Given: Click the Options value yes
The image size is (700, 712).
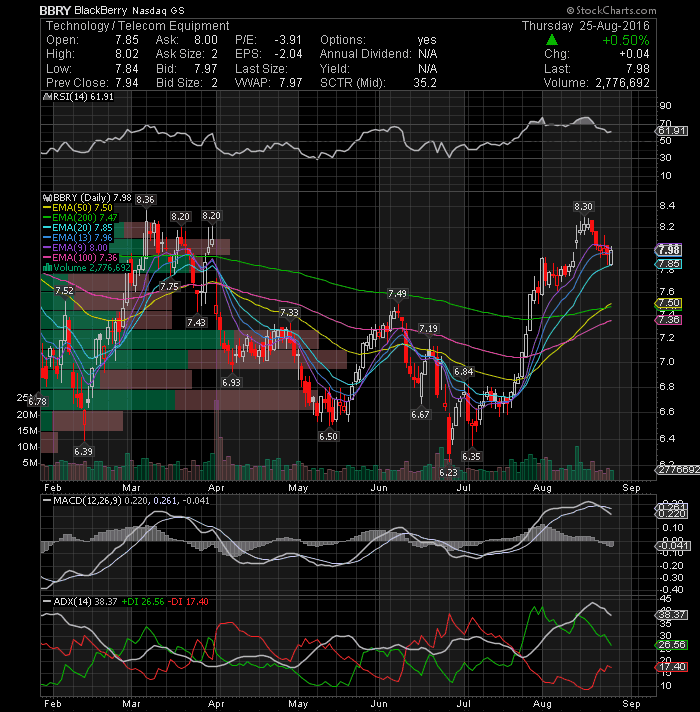Looking at the screenshot, I should click(427, 40).
